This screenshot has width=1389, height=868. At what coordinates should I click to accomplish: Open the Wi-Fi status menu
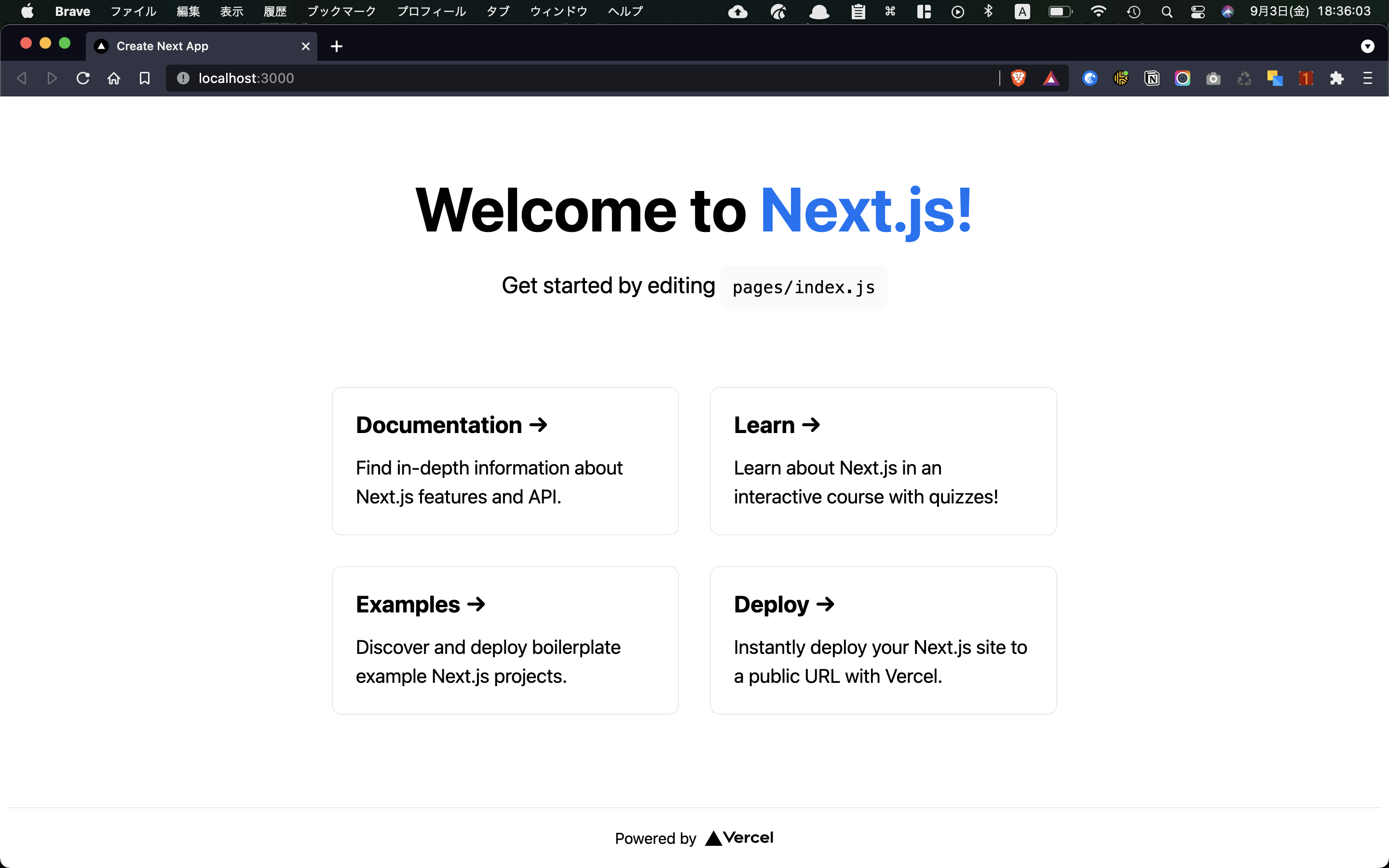[1098, 12]
